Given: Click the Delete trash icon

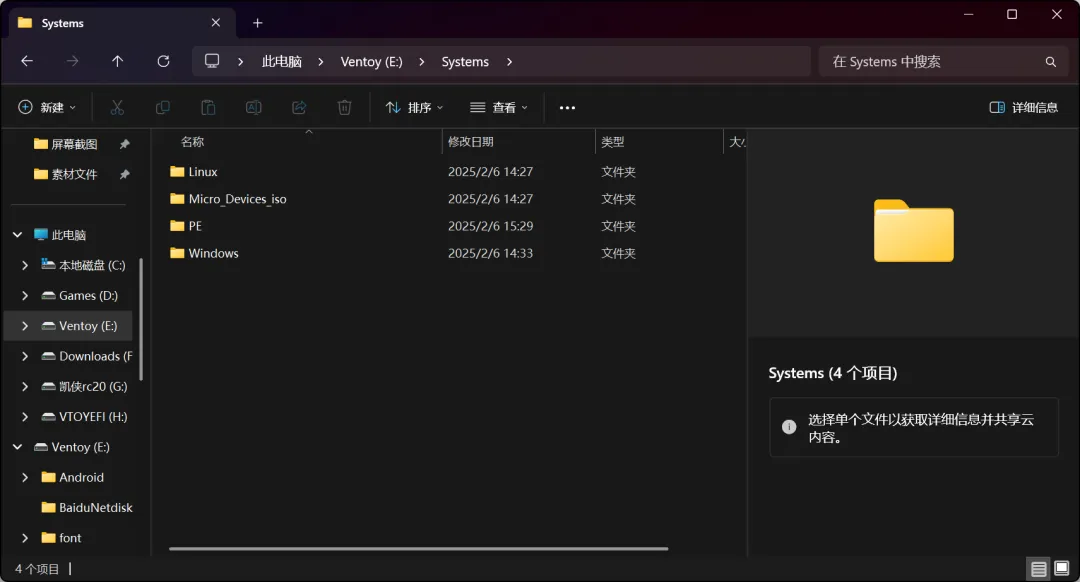Looking at the screenshot, I should click(344, 107).
